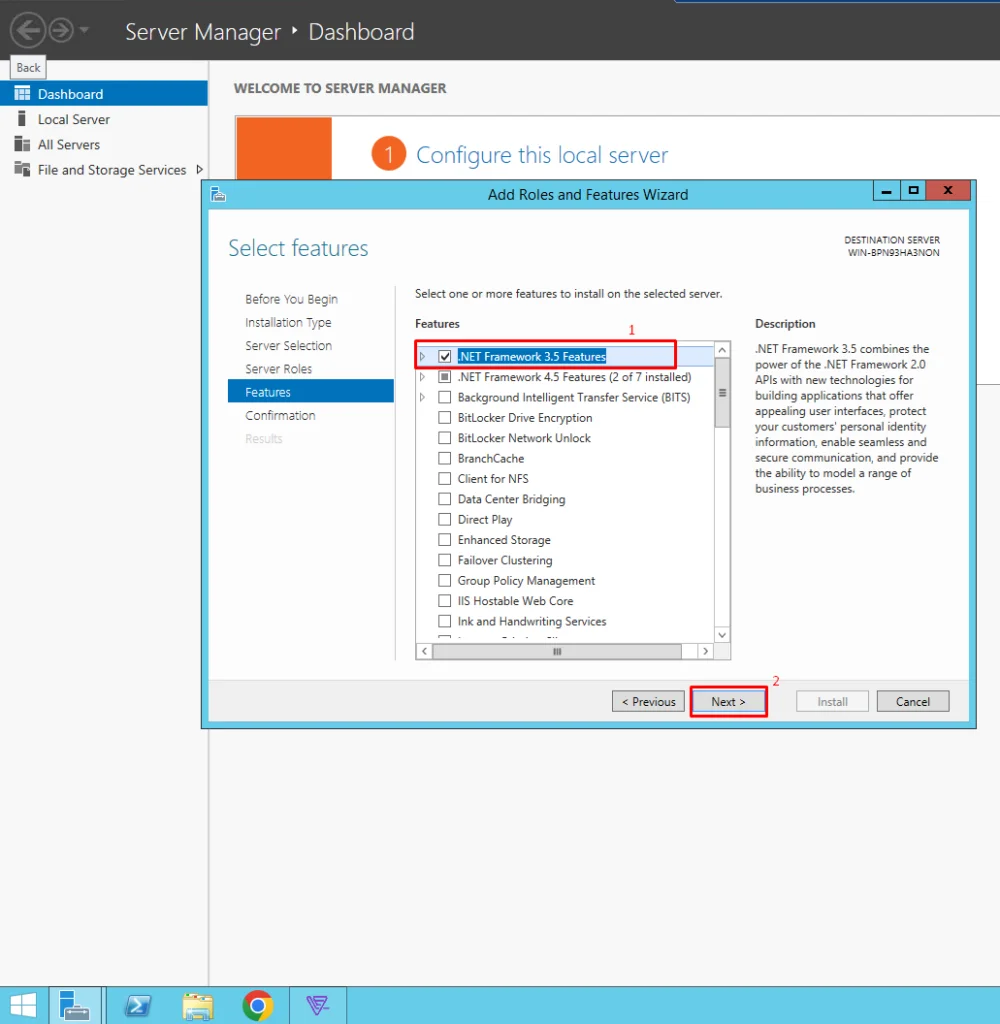The image size is (1000, 1024).
Task: Check the Enhanced Storage checkbox
Action: [445, 539]
